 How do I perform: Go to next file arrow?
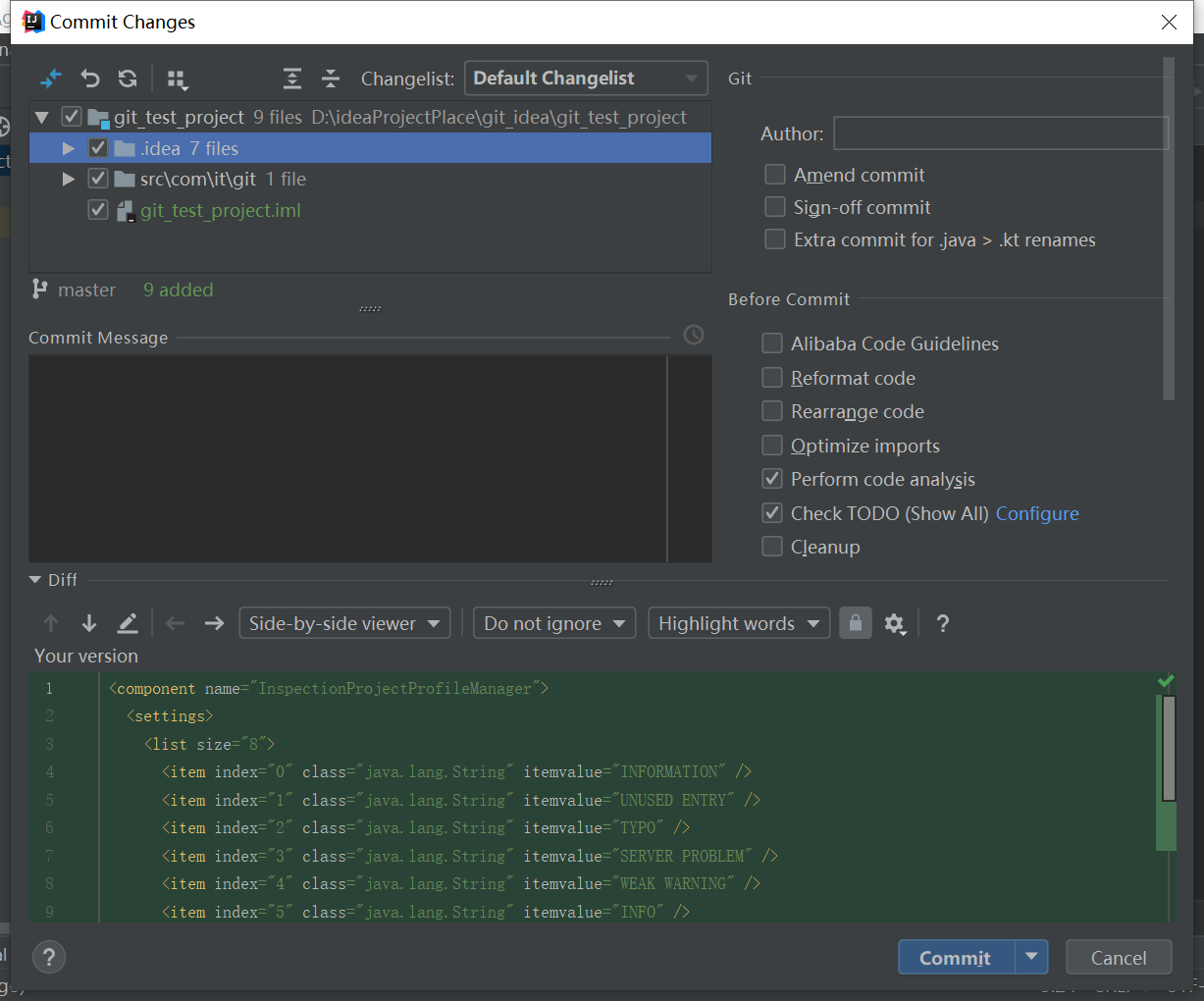[214, 623]
